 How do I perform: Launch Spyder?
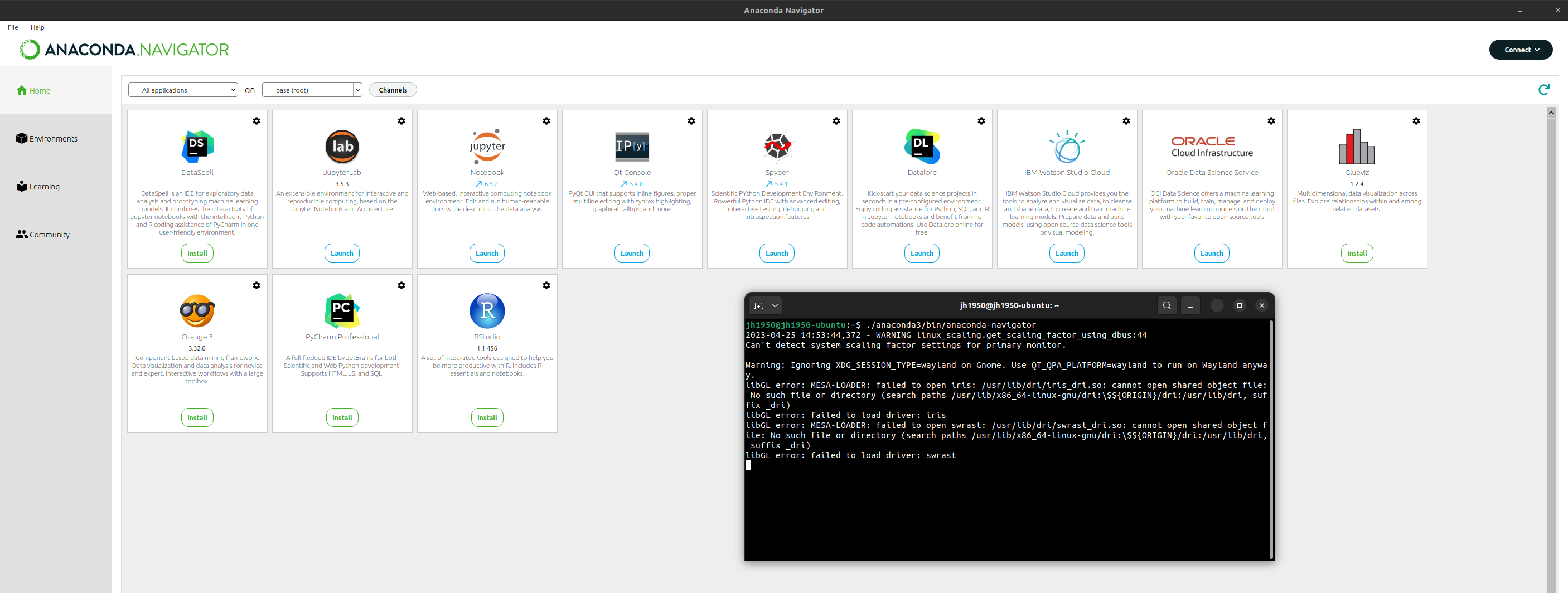pyautogui.click(x=777, y=253)
